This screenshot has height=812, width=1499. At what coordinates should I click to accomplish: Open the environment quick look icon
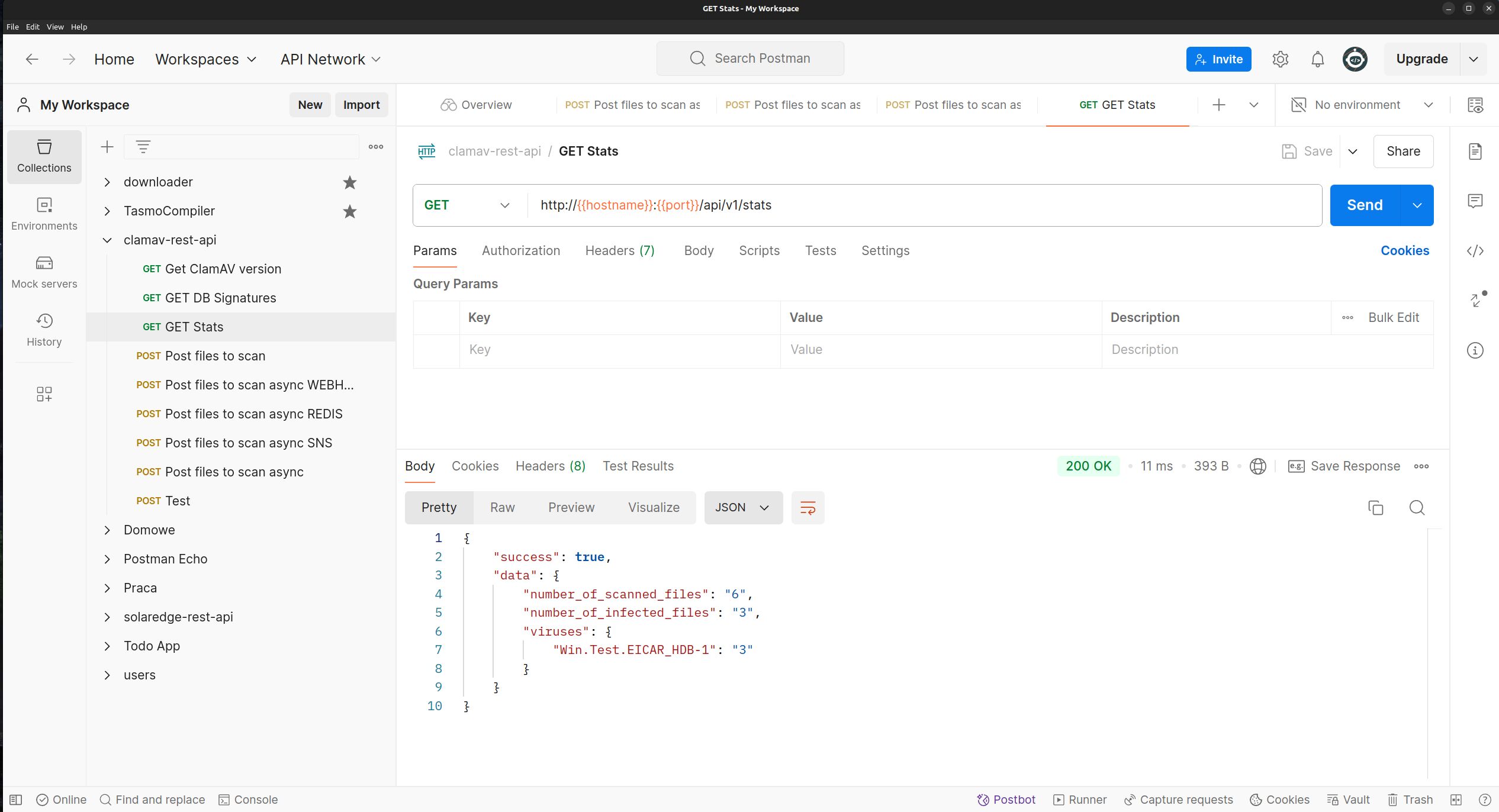tap(1475, 105)
